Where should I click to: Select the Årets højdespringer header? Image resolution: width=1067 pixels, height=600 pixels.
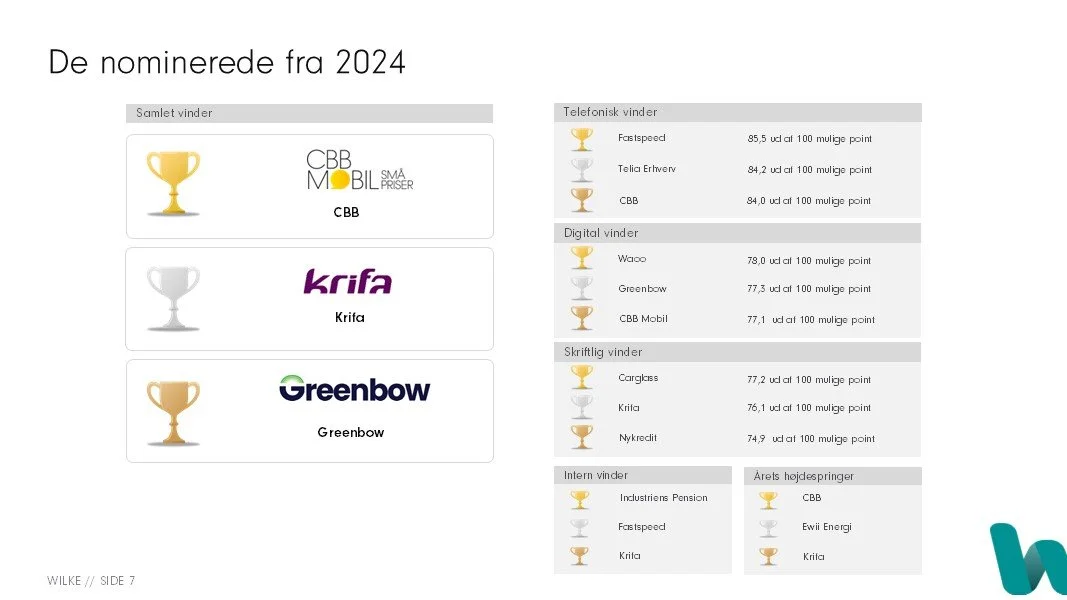[x=833, y=476]
